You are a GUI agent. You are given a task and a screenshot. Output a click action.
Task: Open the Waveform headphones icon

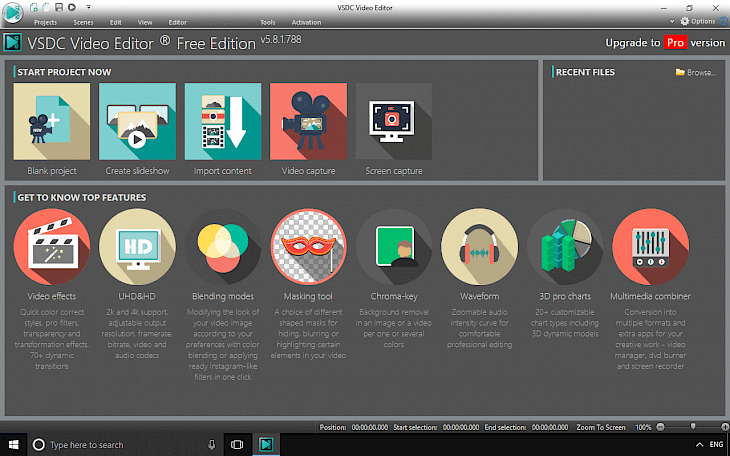pyautogui.click(x=480, y=247)
